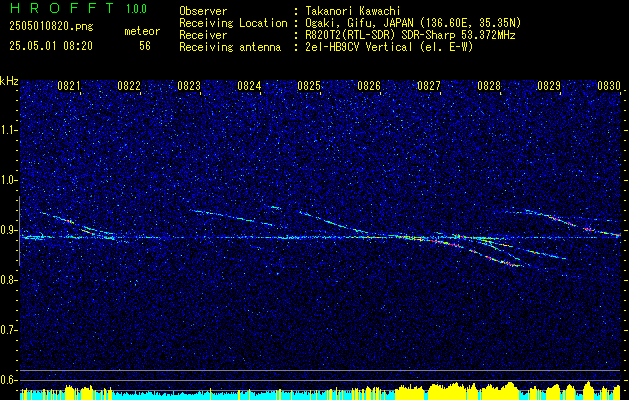Click the 0.8 kHz frequency label
Viewport: 629px width, 400px height.
click(9, 280)
